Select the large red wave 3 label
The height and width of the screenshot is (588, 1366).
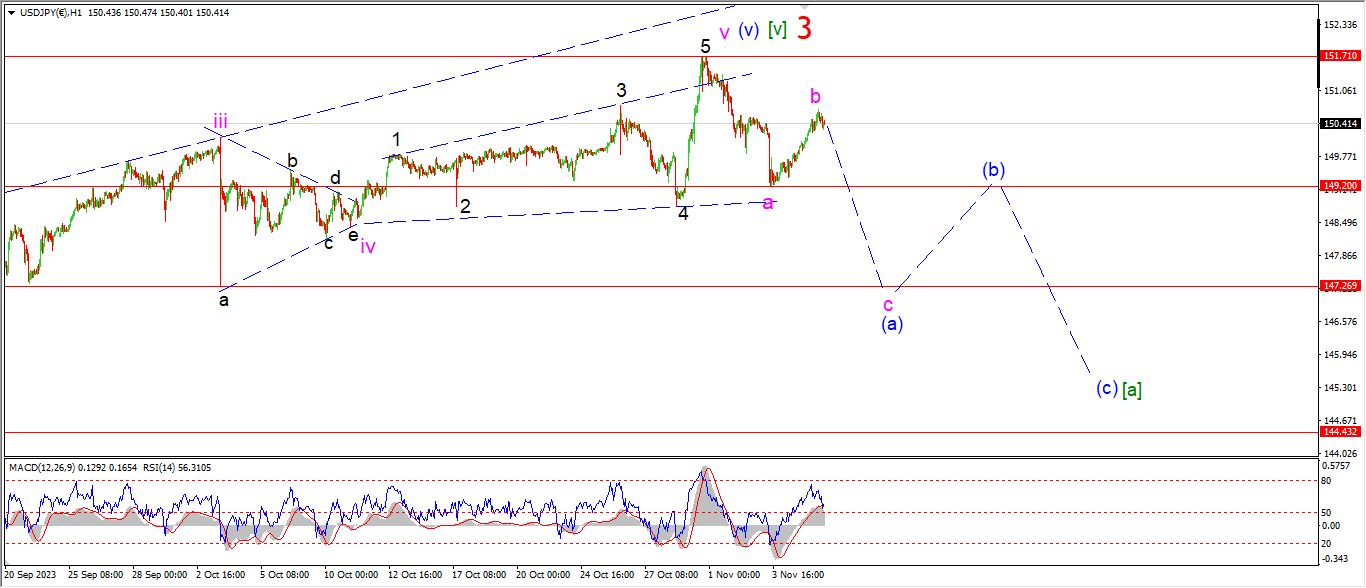click(x=804, y=29)
